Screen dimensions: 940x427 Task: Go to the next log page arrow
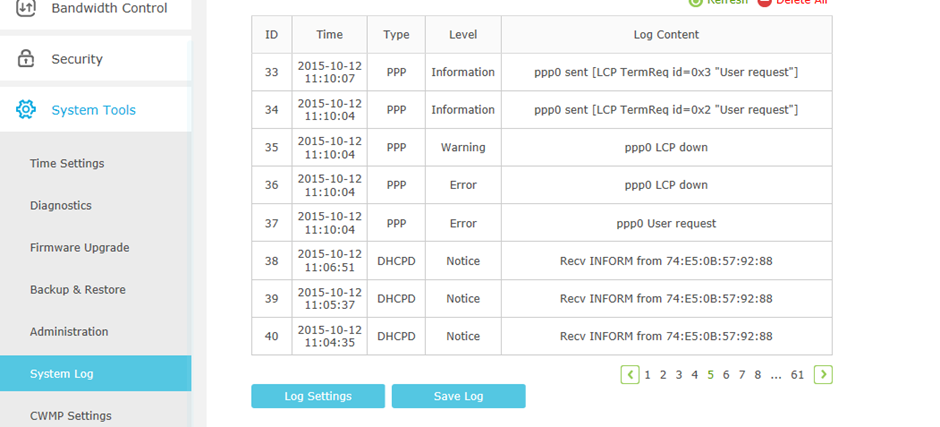point(823,375)
